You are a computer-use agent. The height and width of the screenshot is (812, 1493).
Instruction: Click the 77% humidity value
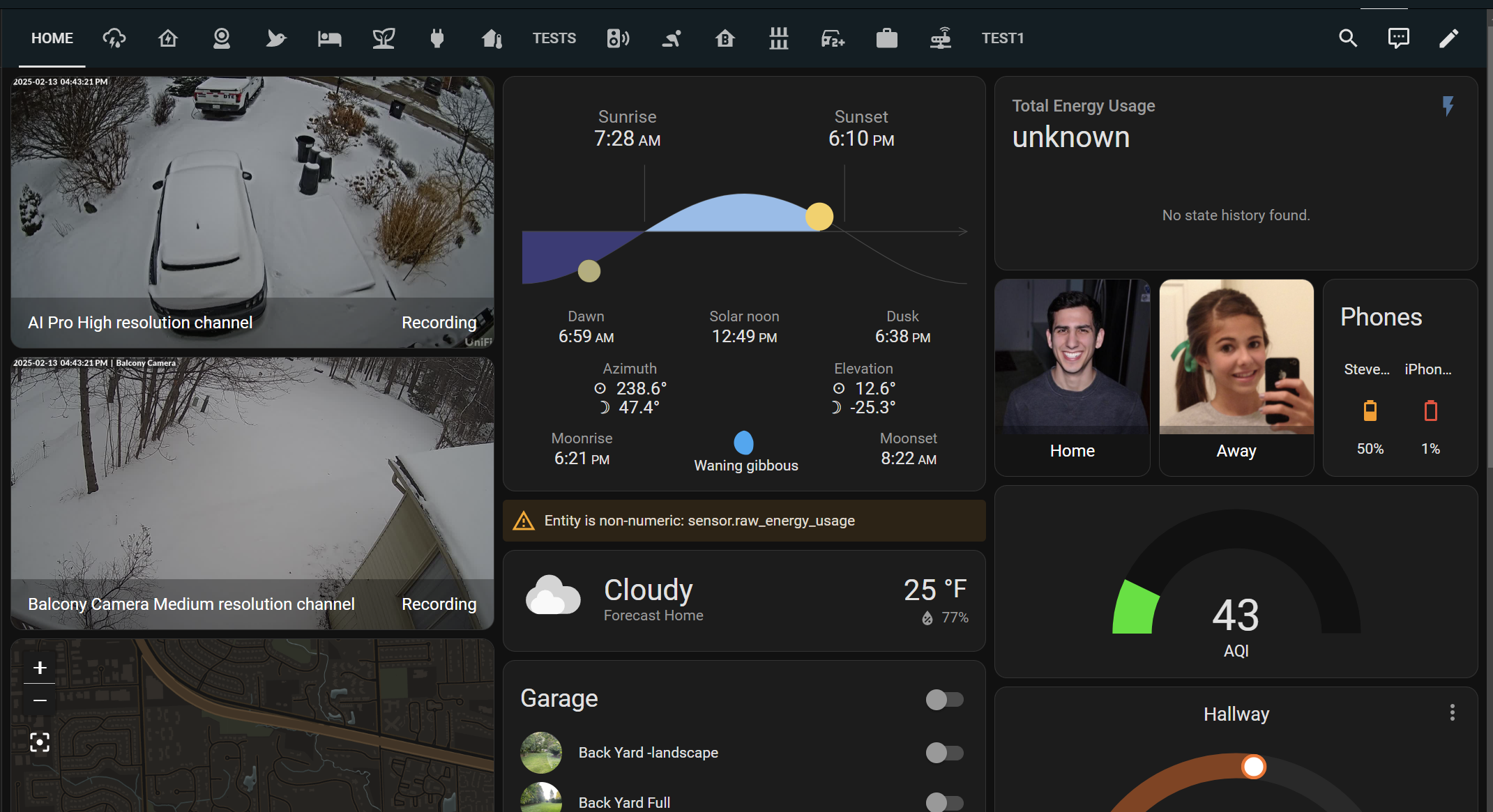point(955,618)
